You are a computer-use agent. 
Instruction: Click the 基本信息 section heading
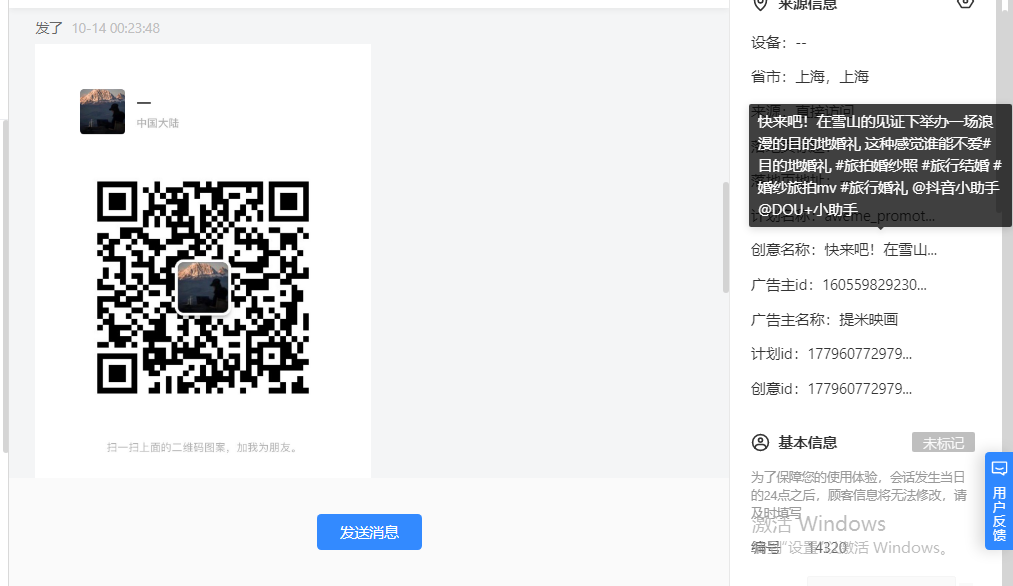point(808,443)
